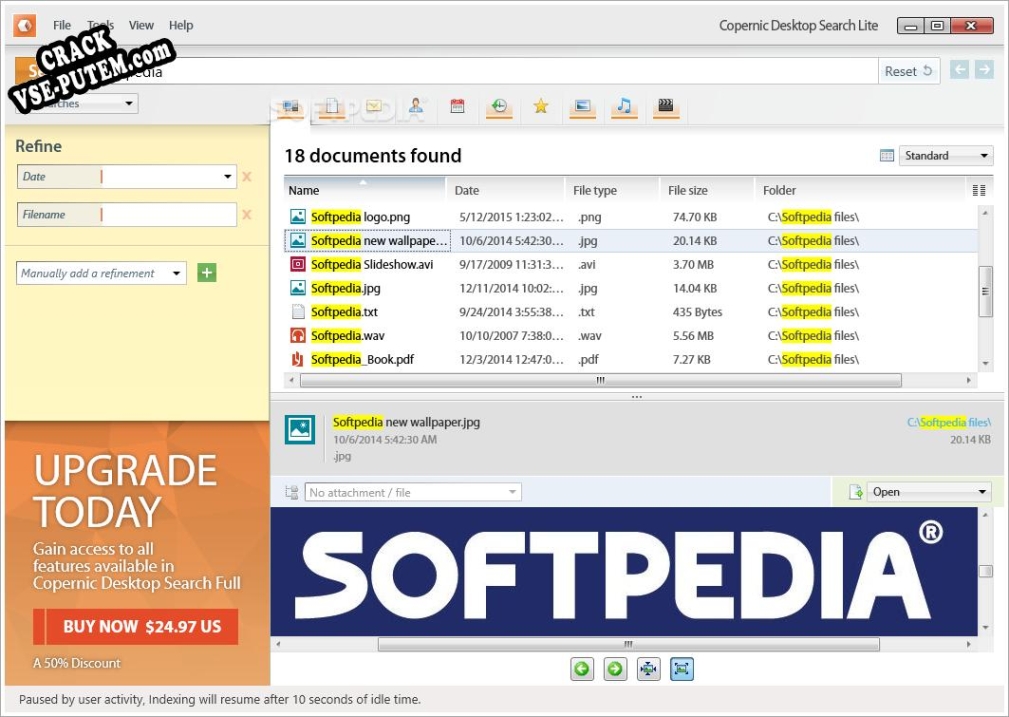The width and height of the screenshot is (1009, 717).
Task: Click the 435 Bytes file size cell
Action: coord(698,312)
